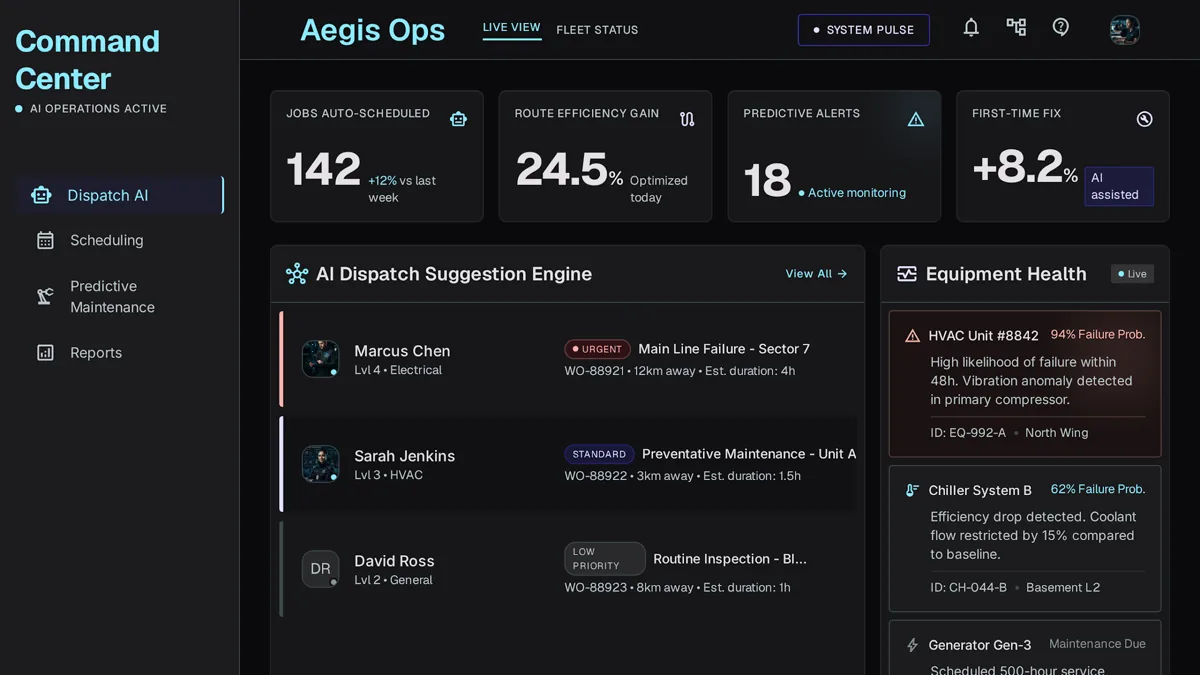Open David Ross DR initials avatar
The height and width of the screenshot is (675, 1200).
[x=321, y=569]
